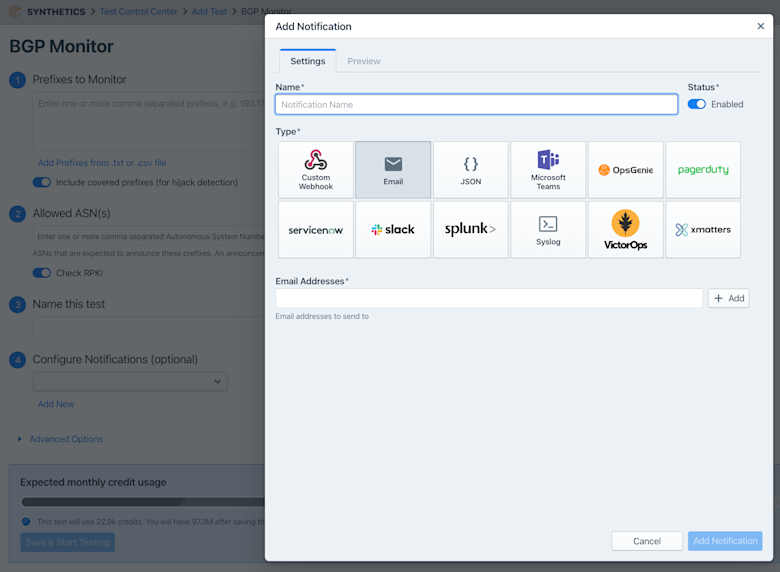Select the Splunk notification type
Image resolution: width=780 pixels, height=572 pixels.
tap(471, 229)
